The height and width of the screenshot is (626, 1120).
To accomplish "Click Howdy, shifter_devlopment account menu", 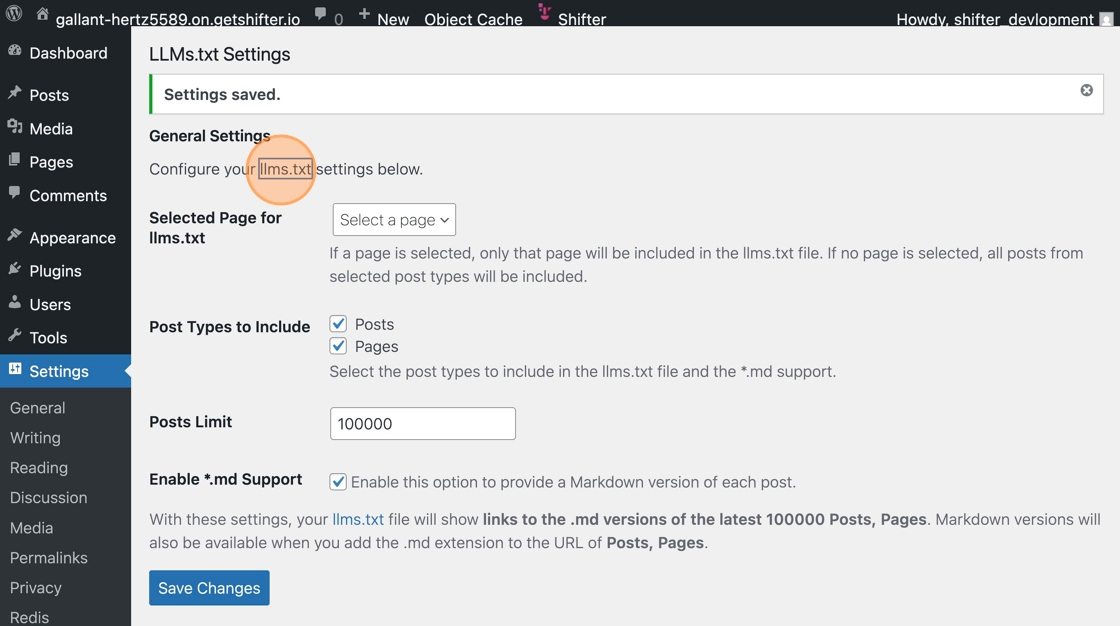I will click(x=994, y=19).
